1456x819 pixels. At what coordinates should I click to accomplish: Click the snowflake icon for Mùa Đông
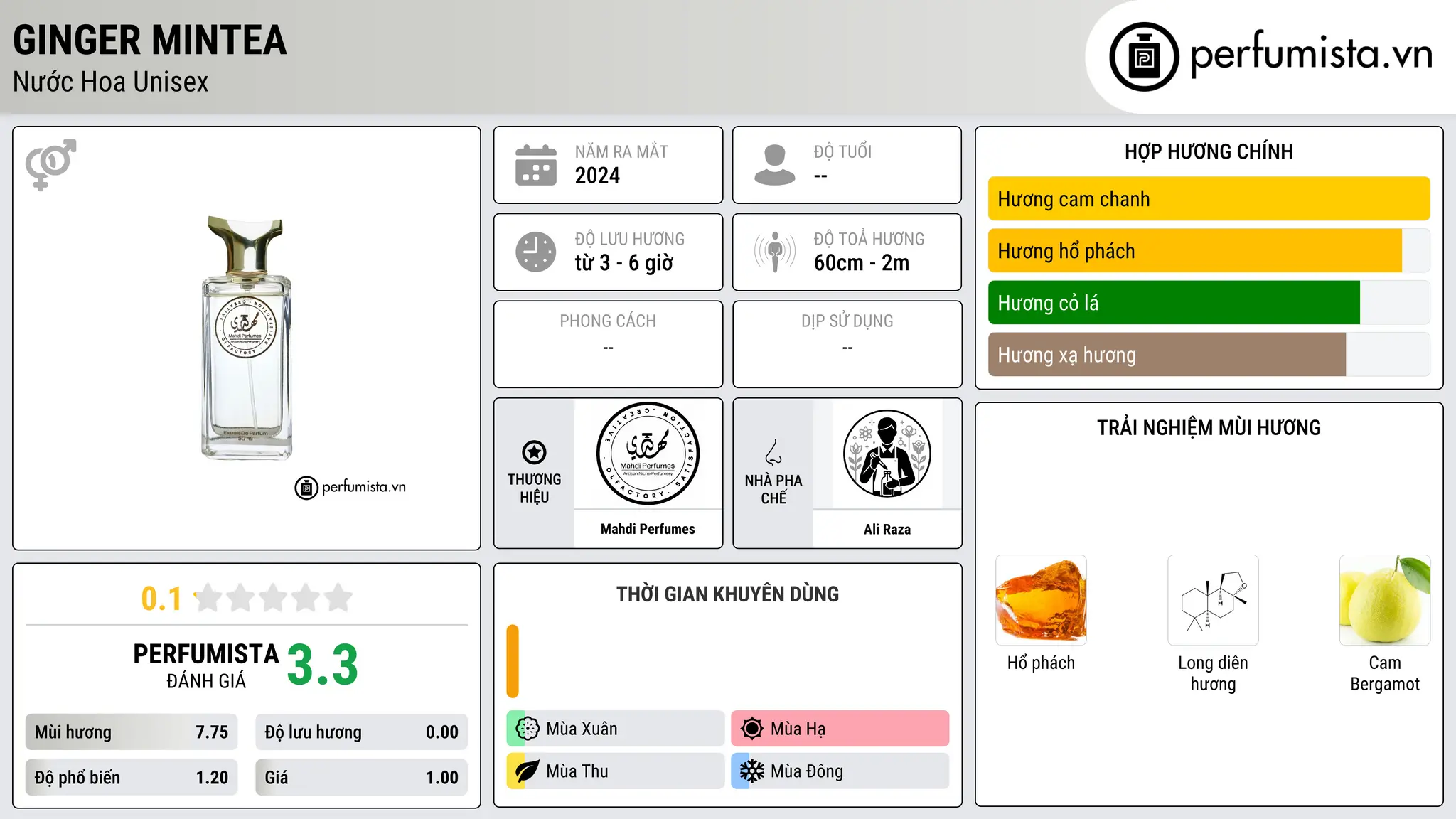(x=752, y=771)
